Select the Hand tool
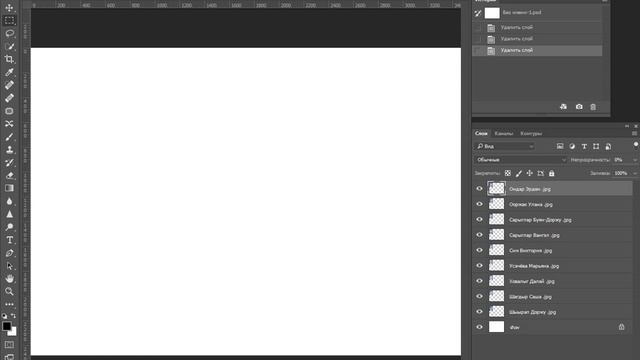This screenshot has height=360, width=640. [x=9, y=279]
